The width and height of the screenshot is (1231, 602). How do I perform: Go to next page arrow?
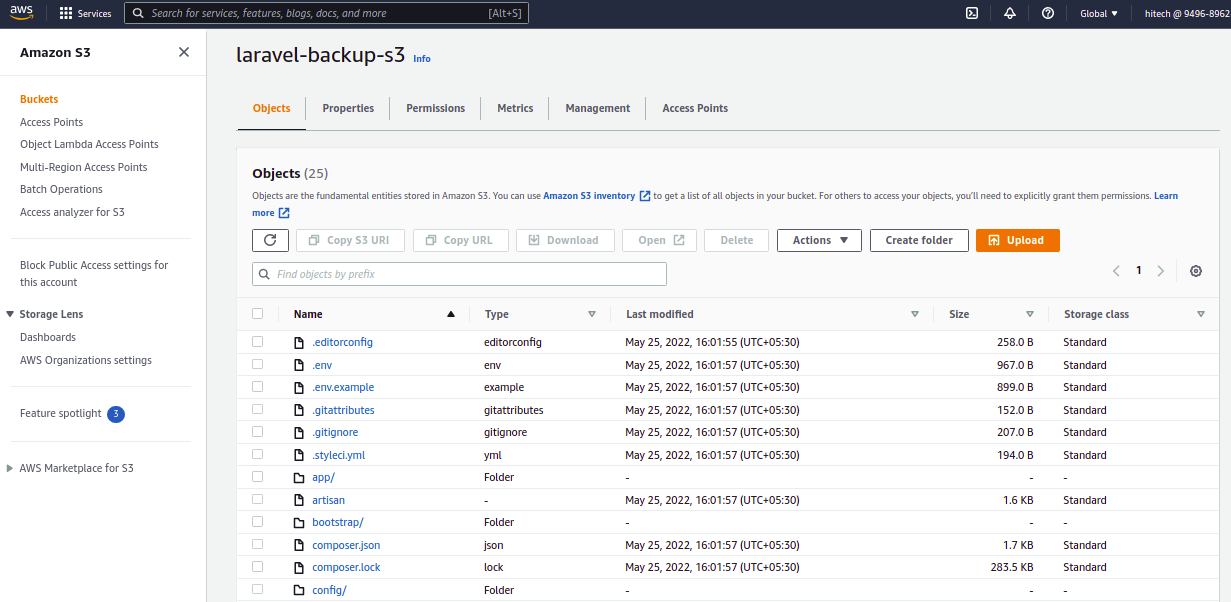pyautogui.click(x=1160, y=271)
